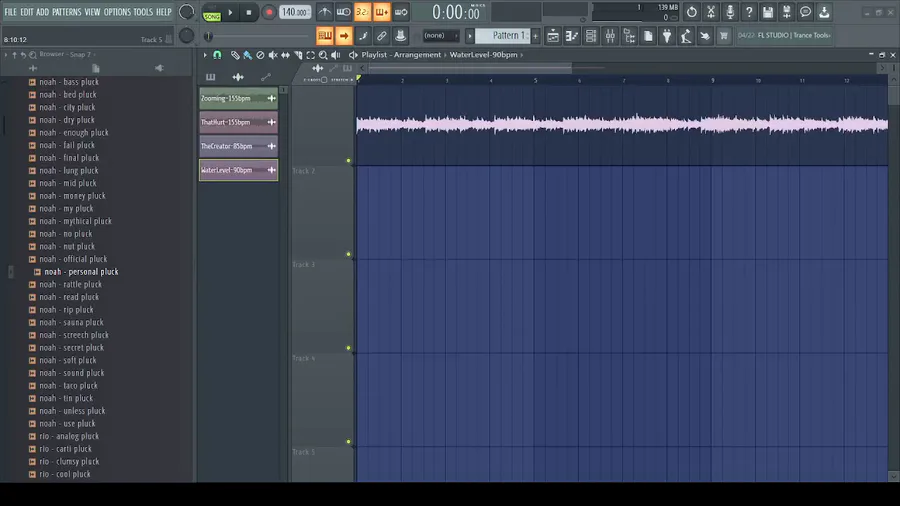
Task: Select the ThatHurt-155bpm audio clip
Action: point(239,122)
